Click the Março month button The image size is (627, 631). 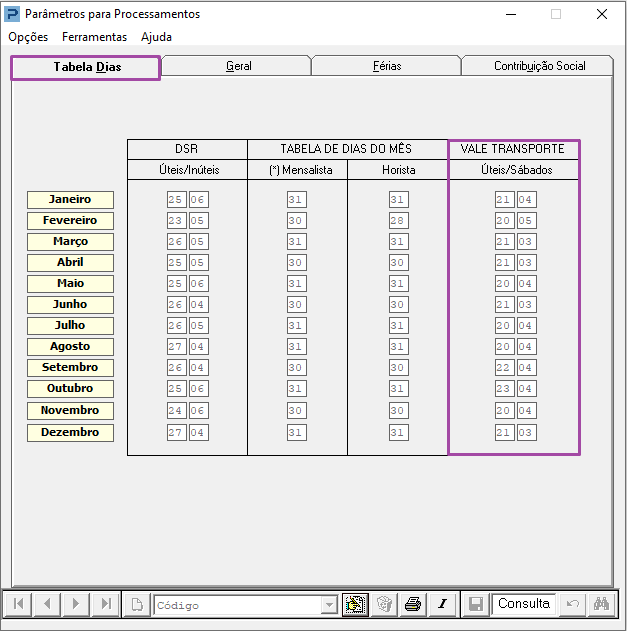(70, 241)
